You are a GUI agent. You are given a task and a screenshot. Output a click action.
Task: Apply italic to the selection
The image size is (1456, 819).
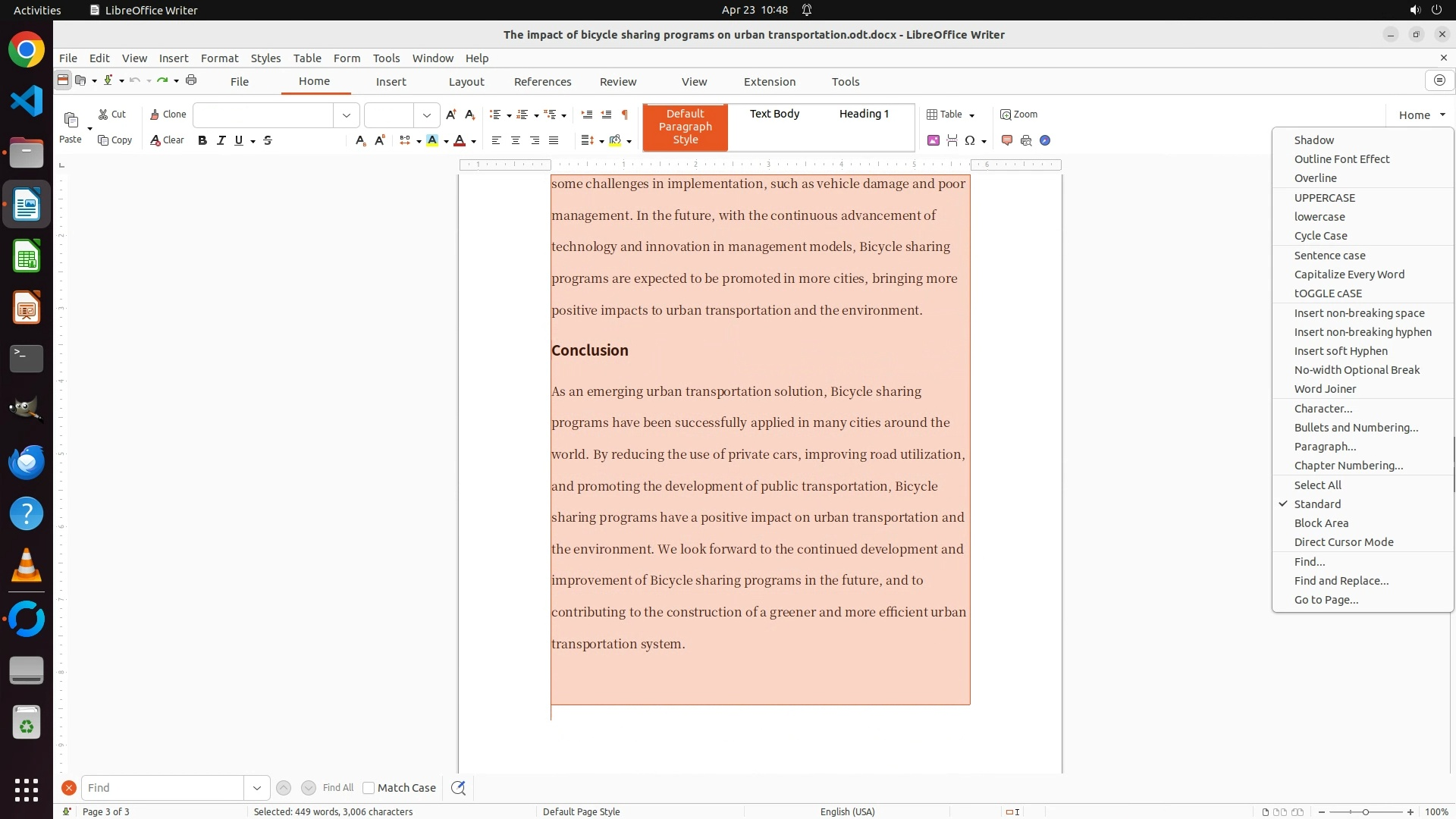pyautogui.click(x=221, y=140)
